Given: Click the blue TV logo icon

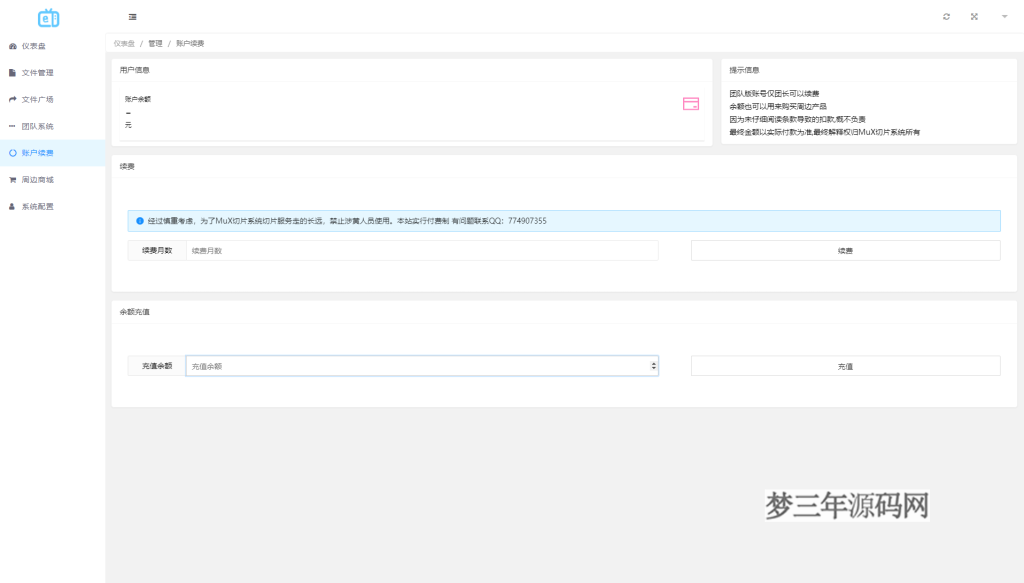Looking at the screenshot, I should (48, 17).
